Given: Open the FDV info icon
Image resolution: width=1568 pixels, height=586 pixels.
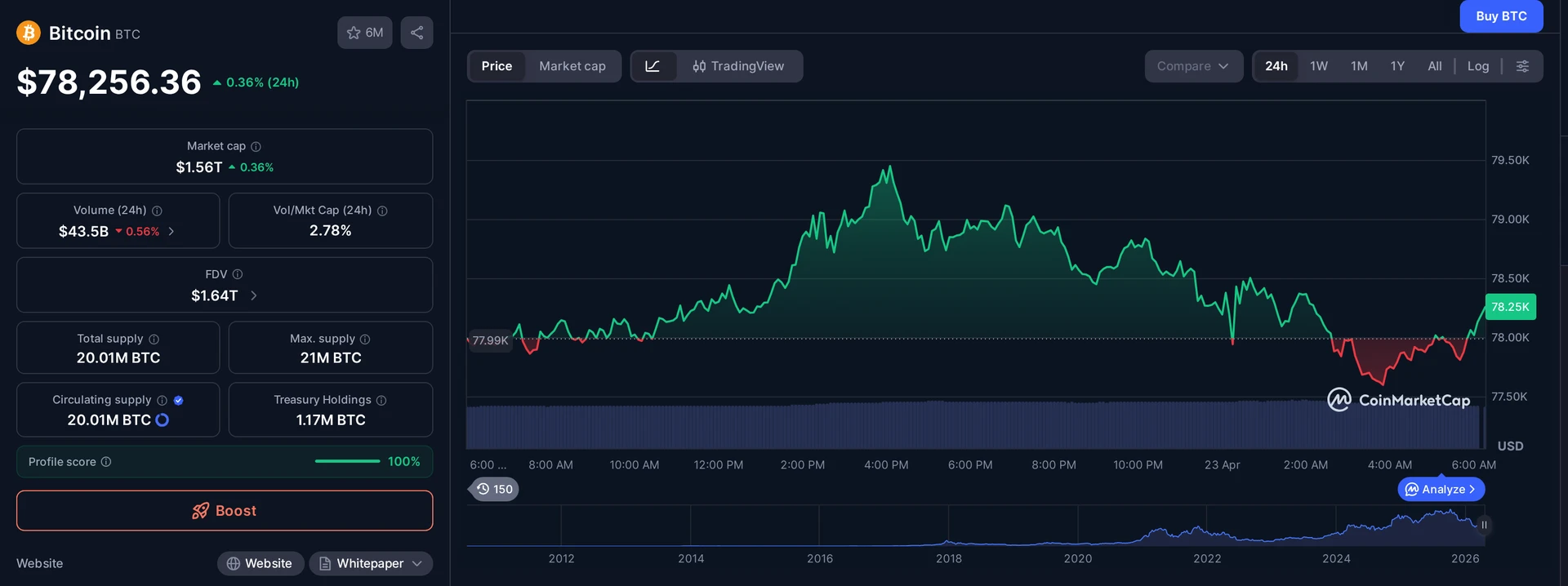Looking at the screenshot, I should (x=238, y=274).
